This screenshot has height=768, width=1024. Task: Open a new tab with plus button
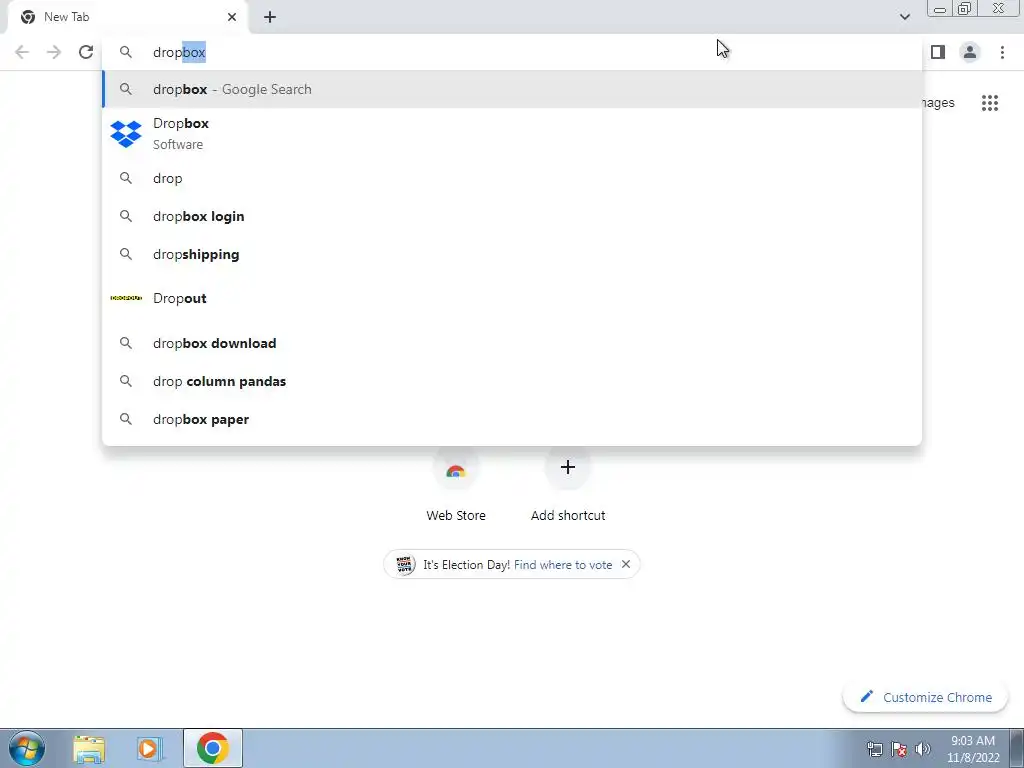tap(270, 17)
